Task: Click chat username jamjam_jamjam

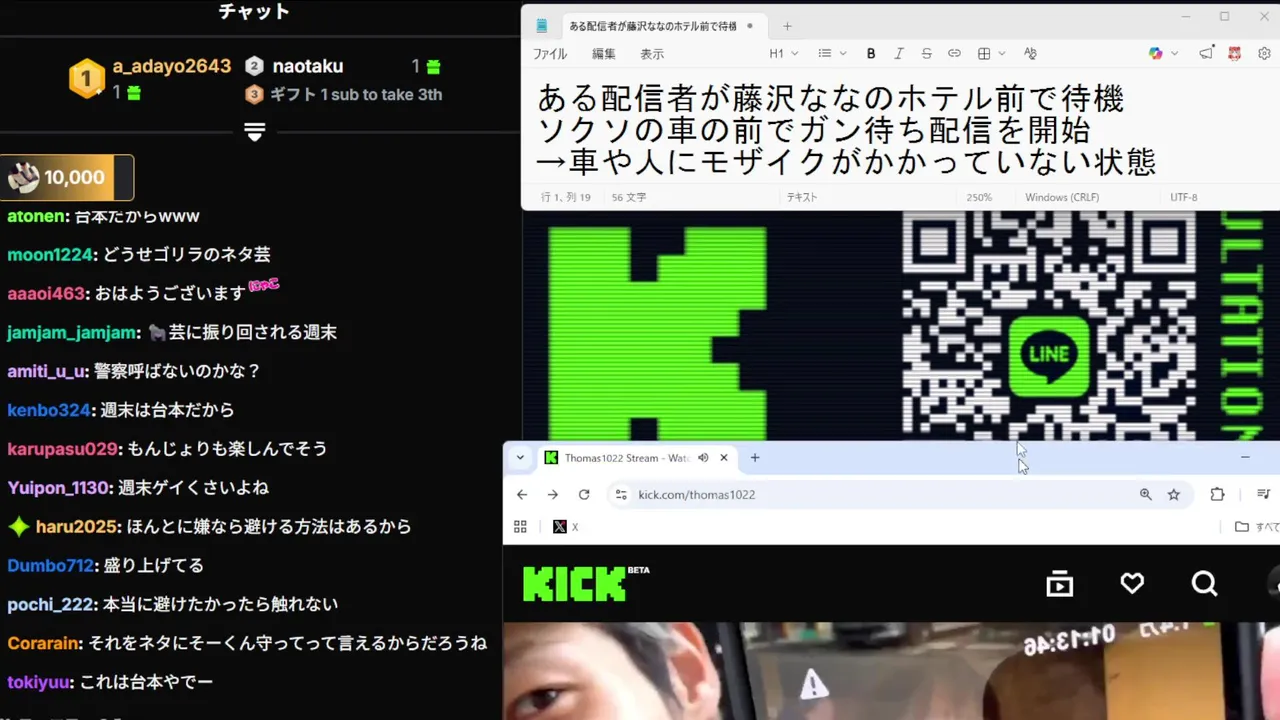Action: click(x=72, y=332)
